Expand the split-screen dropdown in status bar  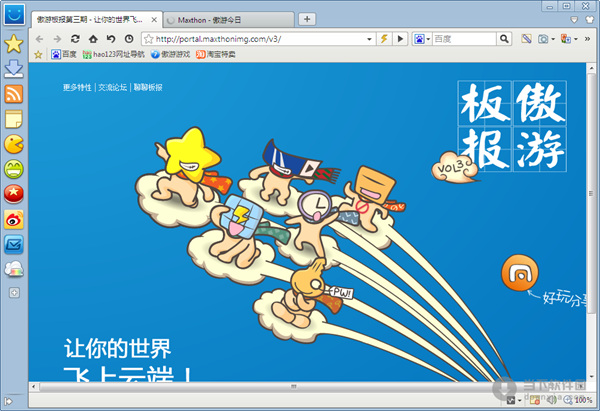point(520,401)
